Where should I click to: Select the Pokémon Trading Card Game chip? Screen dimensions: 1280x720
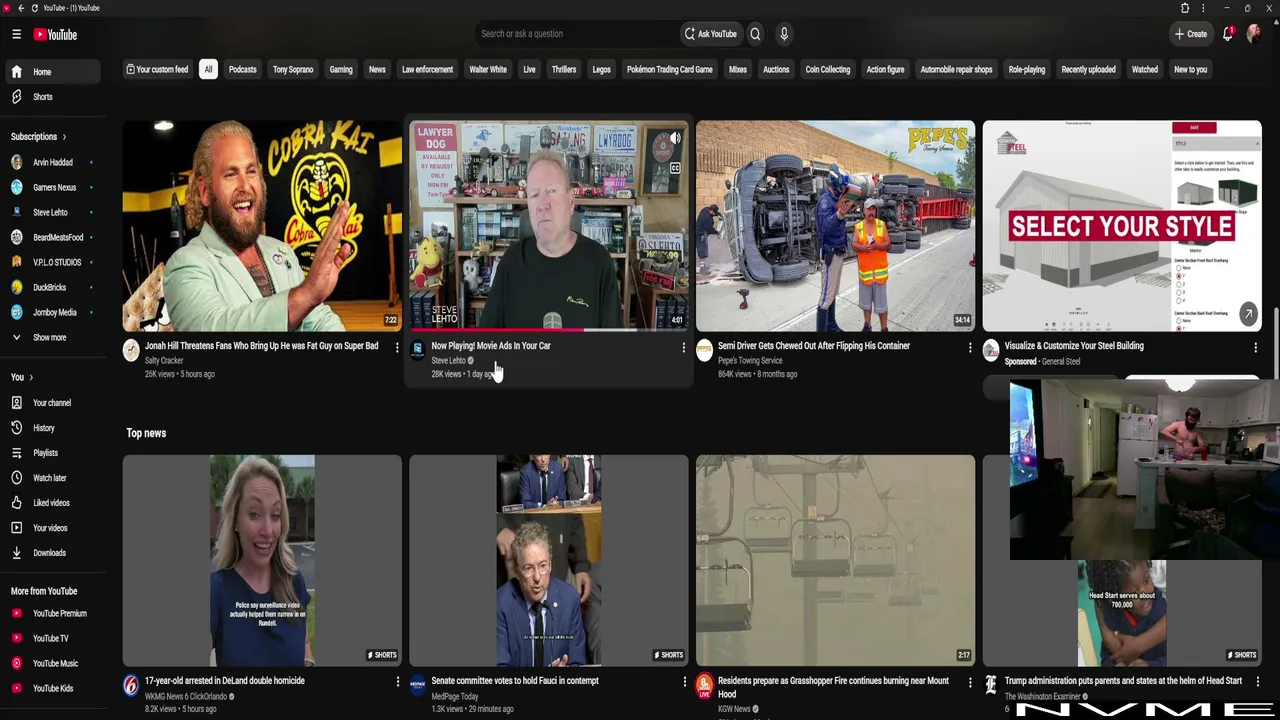pos(670,70)
